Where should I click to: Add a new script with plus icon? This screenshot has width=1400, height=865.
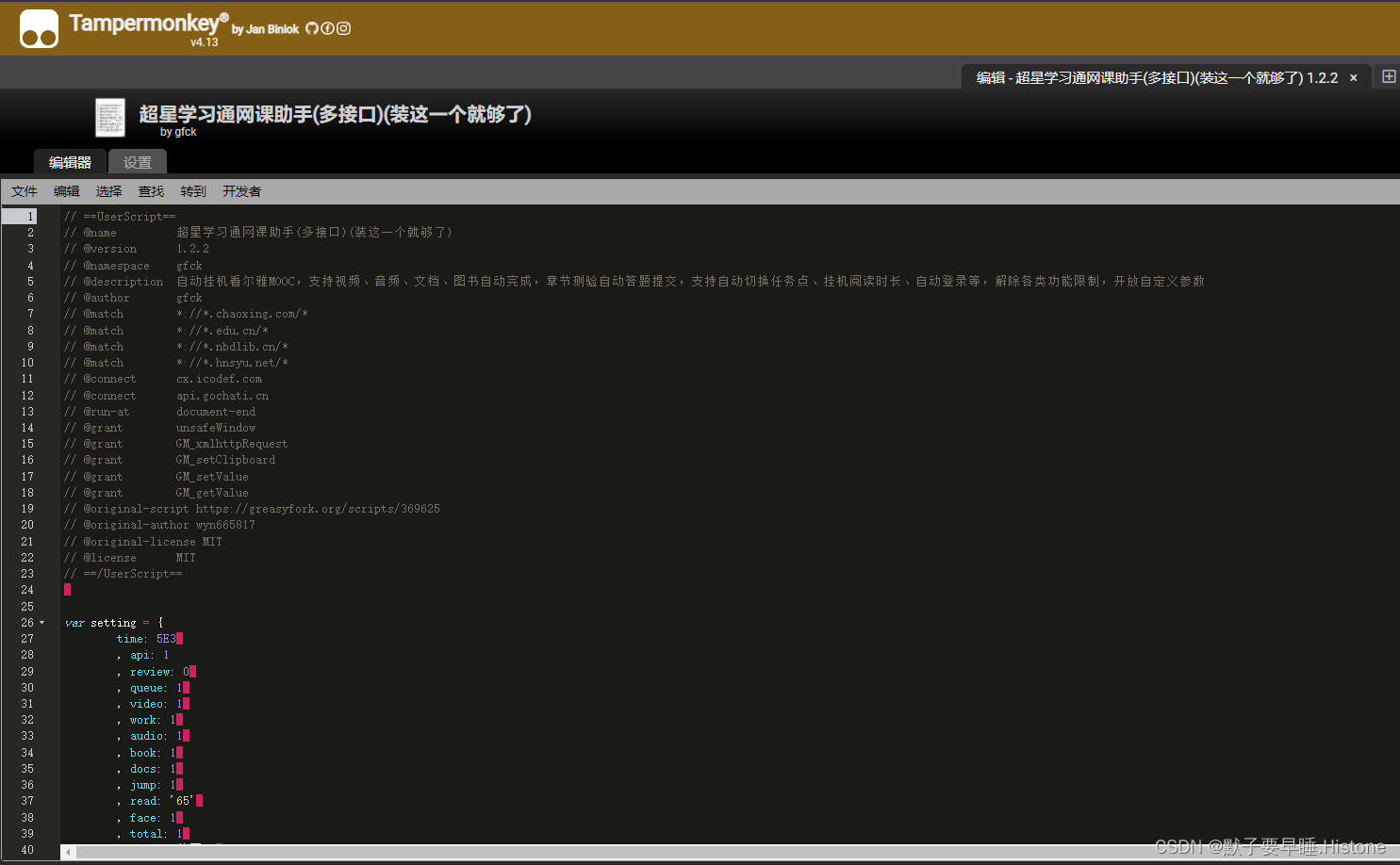pos(1389,76)
